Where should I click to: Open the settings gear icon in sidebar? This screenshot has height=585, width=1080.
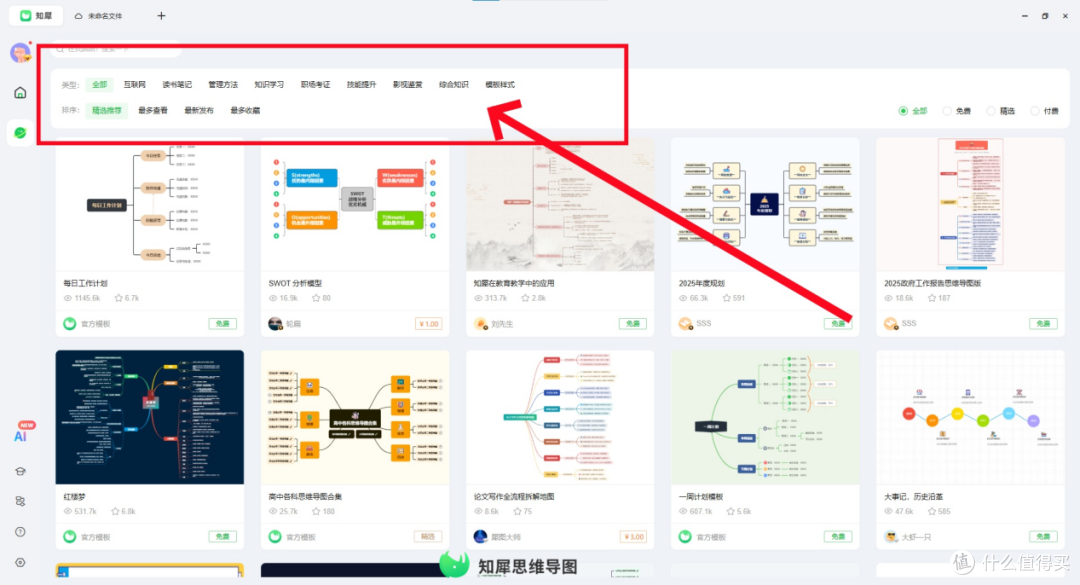click(20, 562)
